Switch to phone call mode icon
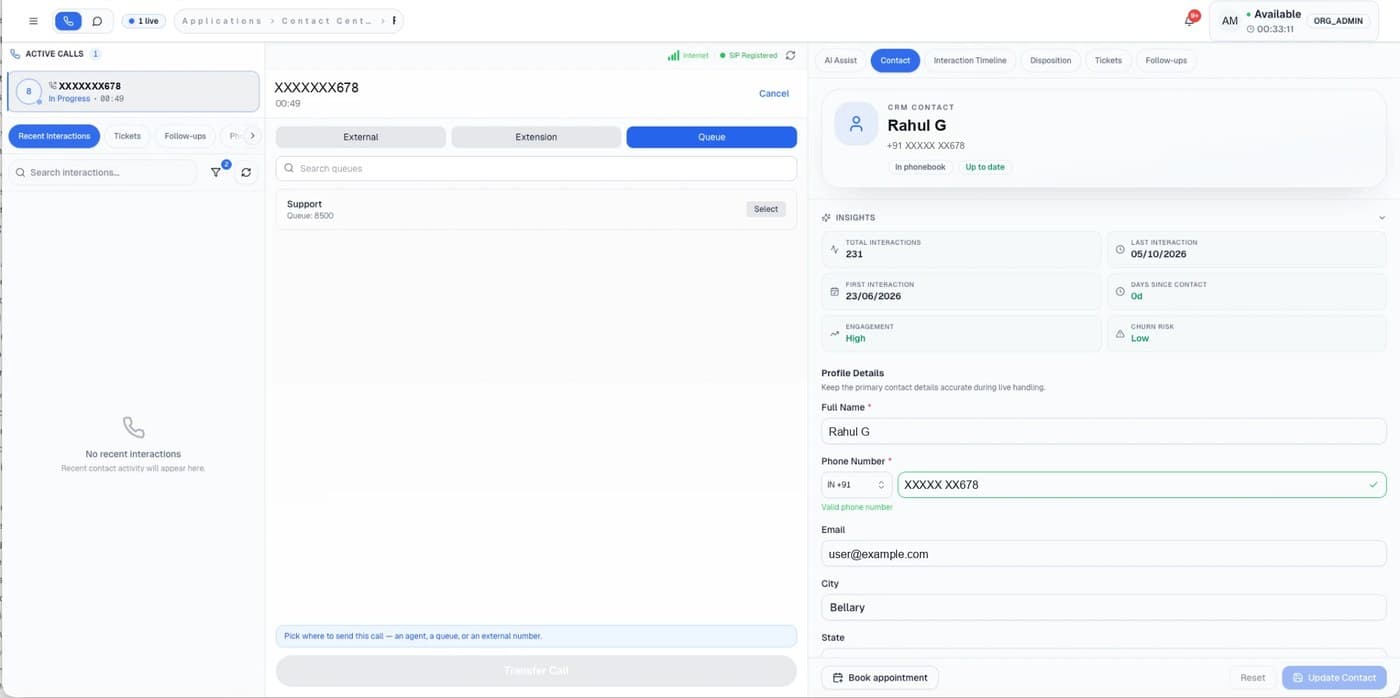Image resolution: width=1400 pixels, height=698 pixels. 68,21
